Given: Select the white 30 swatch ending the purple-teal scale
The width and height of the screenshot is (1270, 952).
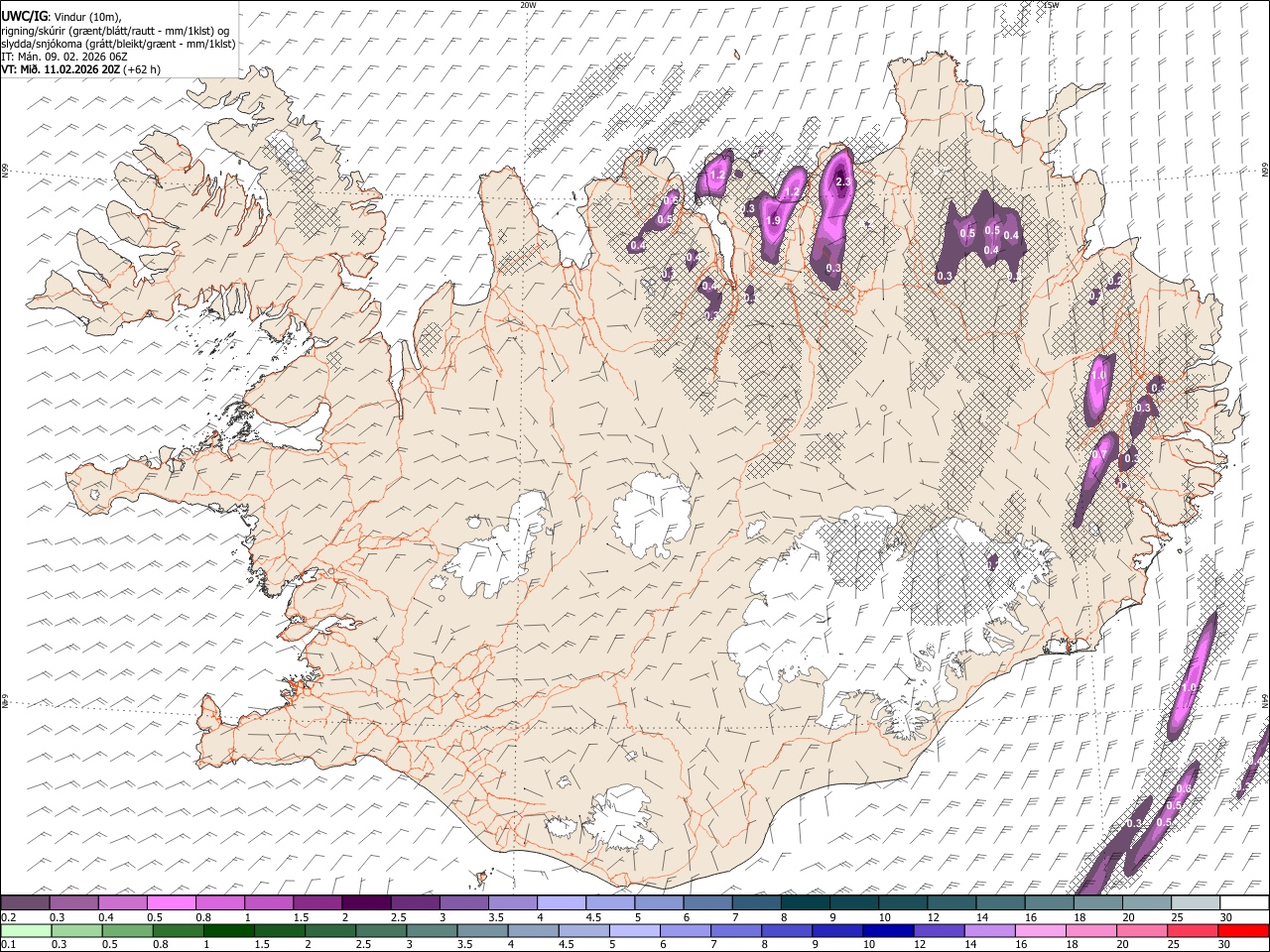Looking at the screenshot, I should [x=1243, y=902].
